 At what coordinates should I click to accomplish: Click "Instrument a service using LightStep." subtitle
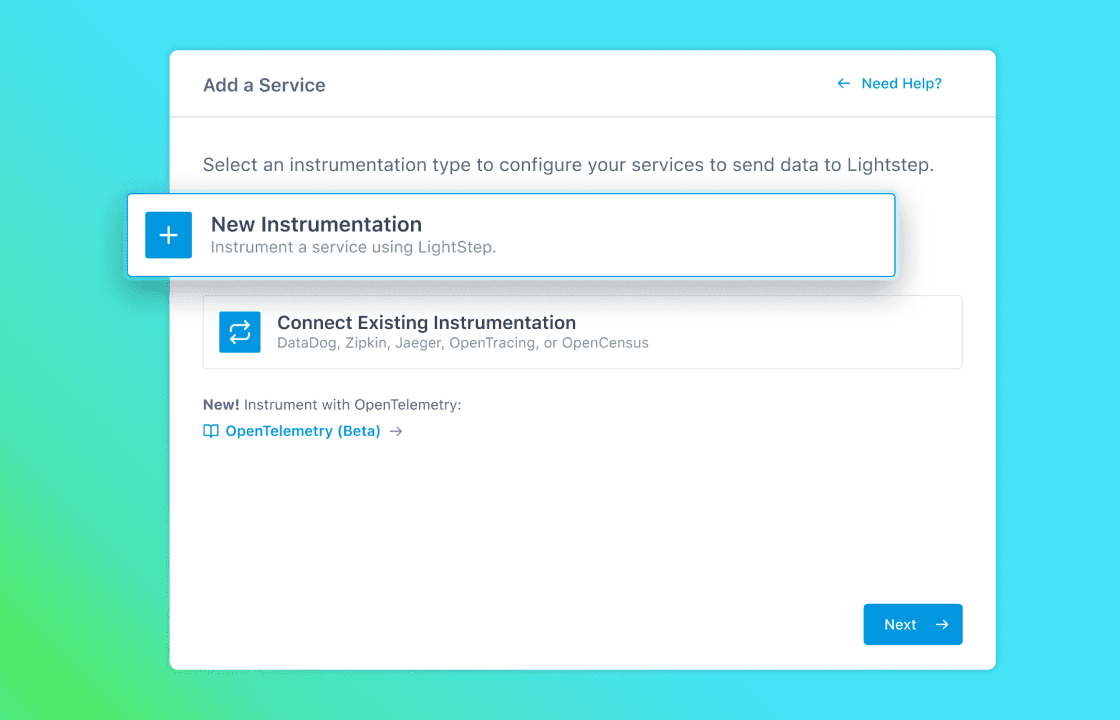coord(353,247)
